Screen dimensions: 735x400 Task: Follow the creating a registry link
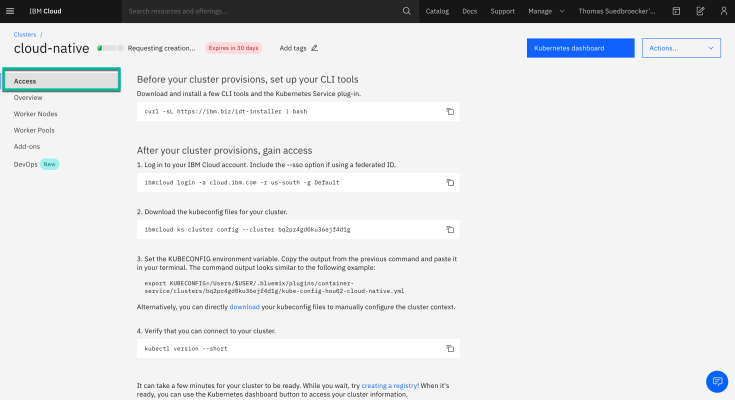coord(389,385)
